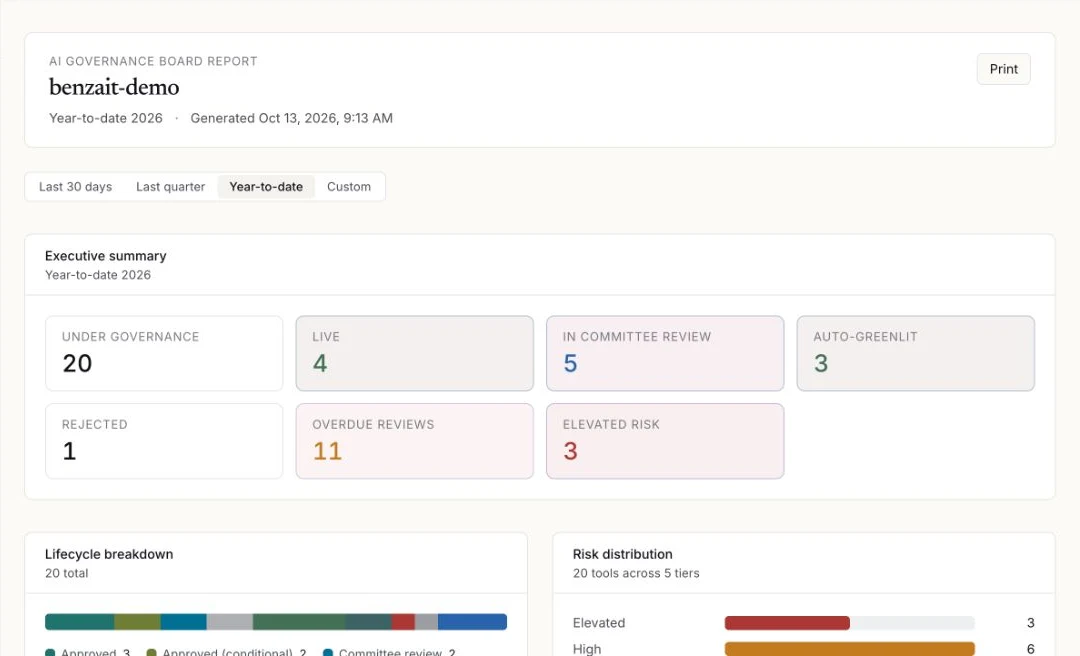Click the Executive summary heading
1080x656 pixels.
[105, 256]
